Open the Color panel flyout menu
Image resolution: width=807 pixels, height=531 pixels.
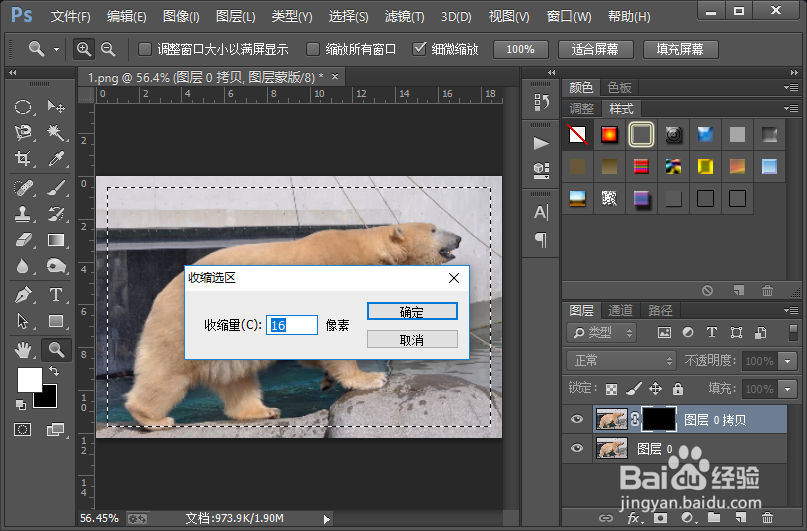pyautogui.click(x=791, y=87)
